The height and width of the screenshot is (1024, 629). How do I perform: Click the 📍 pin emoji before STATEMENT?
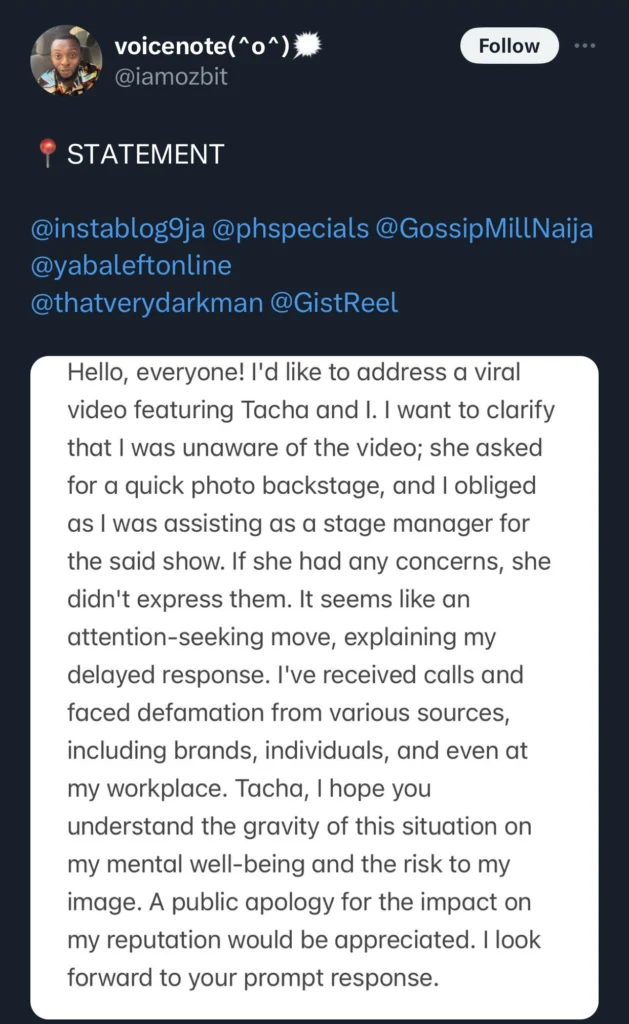click(44, 154)
